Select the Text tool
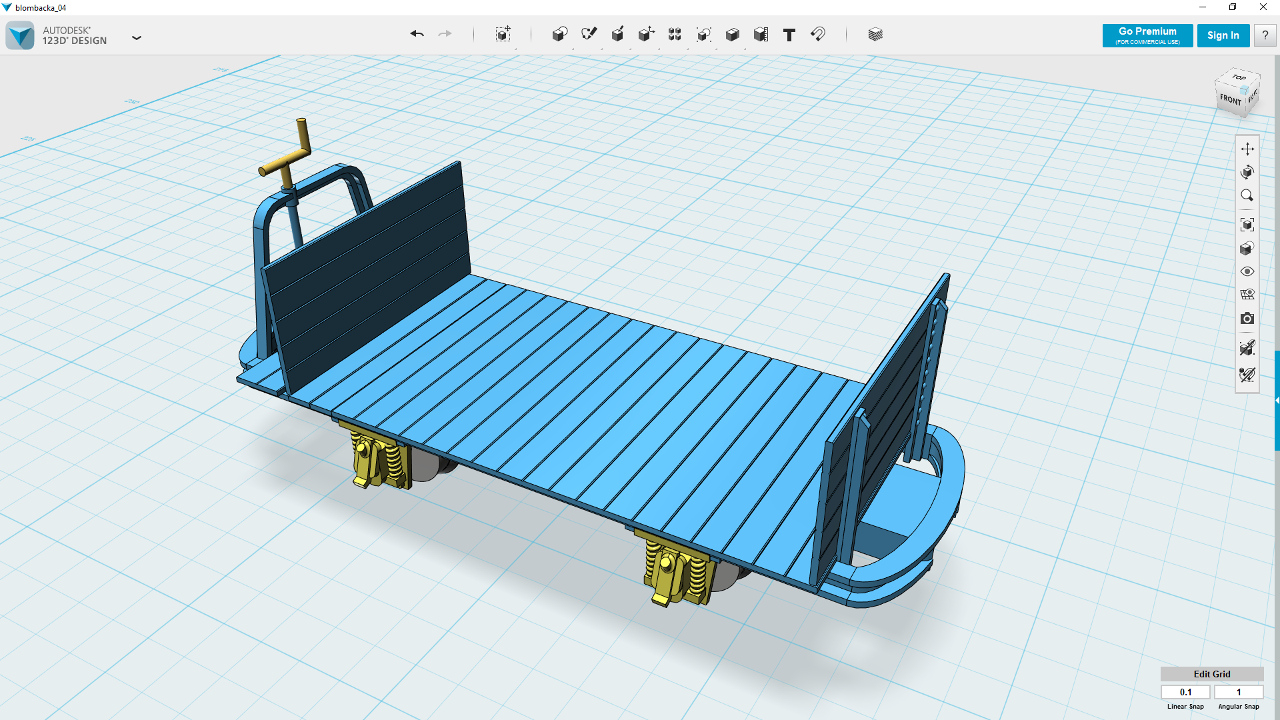The width and height of the screenshot is (1280, 720). tap(789, 34)
